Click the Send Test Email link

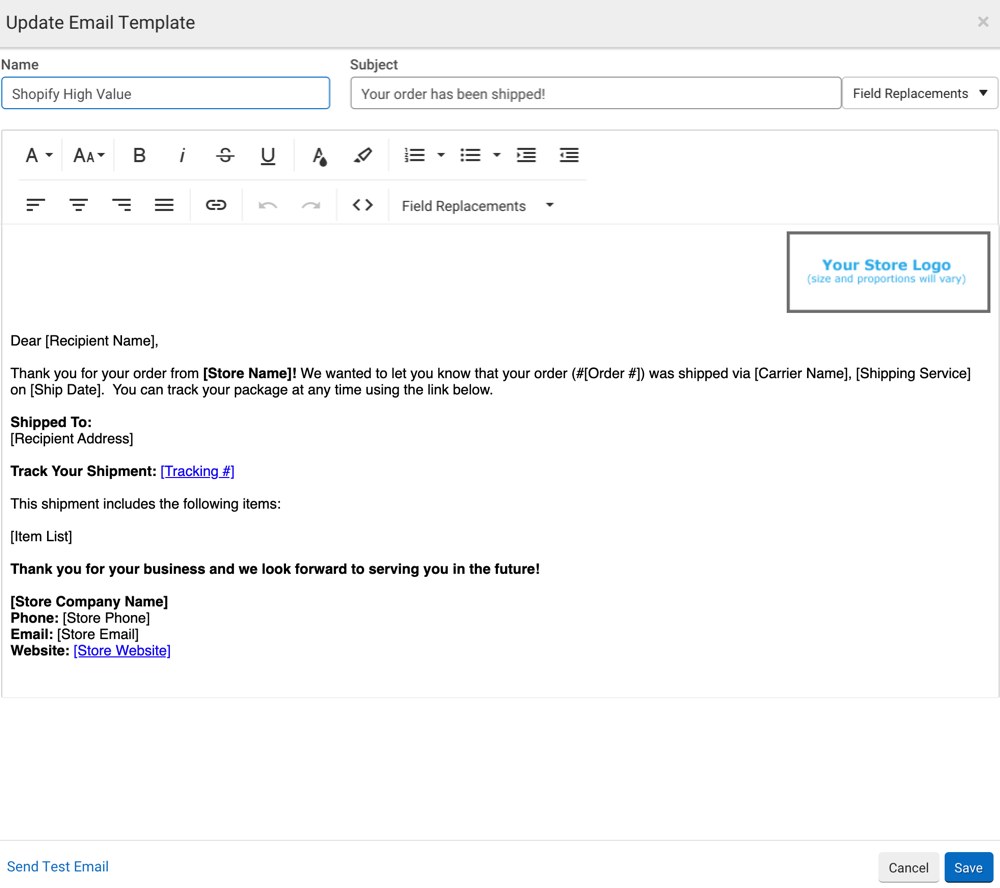coord(58,867)
